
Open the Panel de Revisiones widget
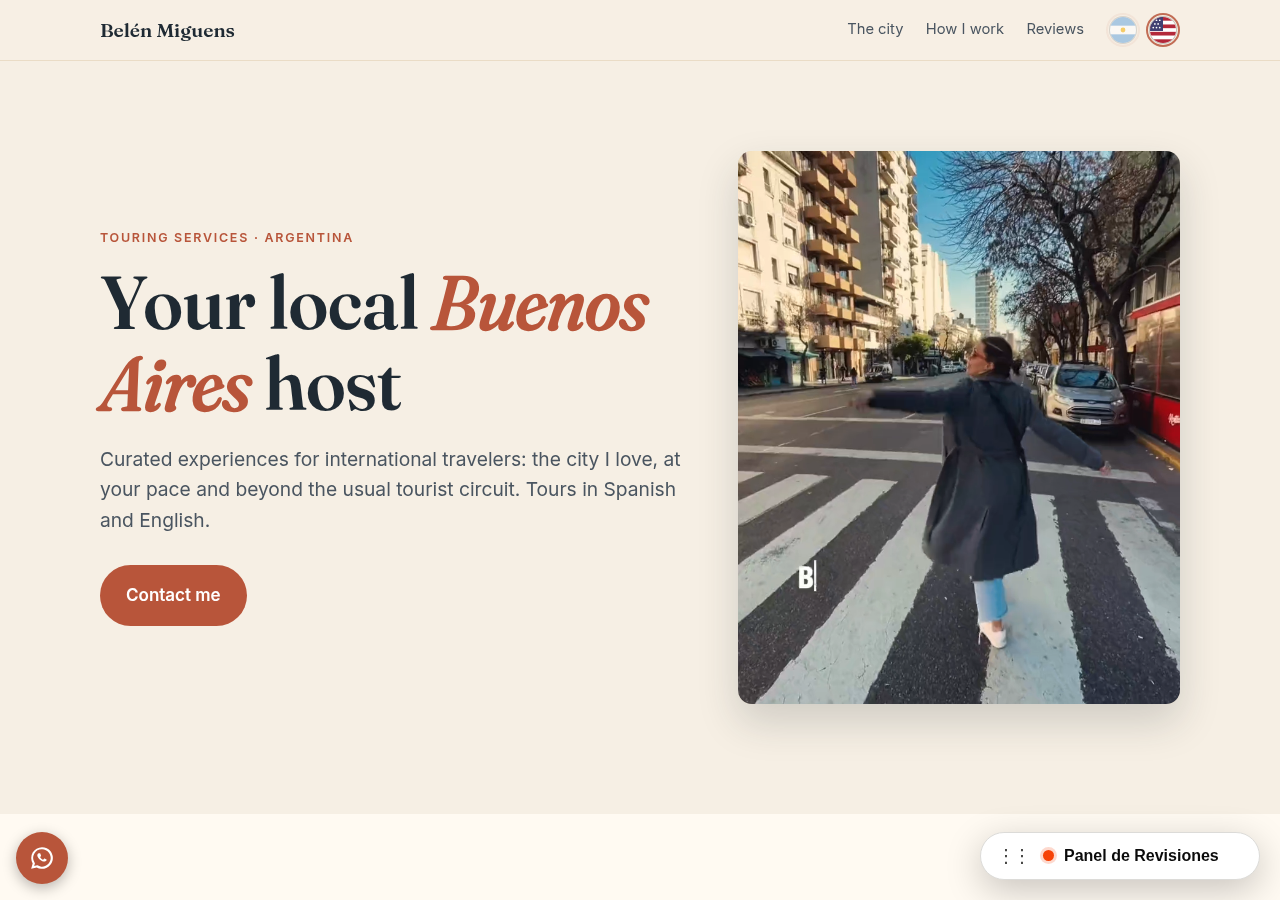point(1120,856)
